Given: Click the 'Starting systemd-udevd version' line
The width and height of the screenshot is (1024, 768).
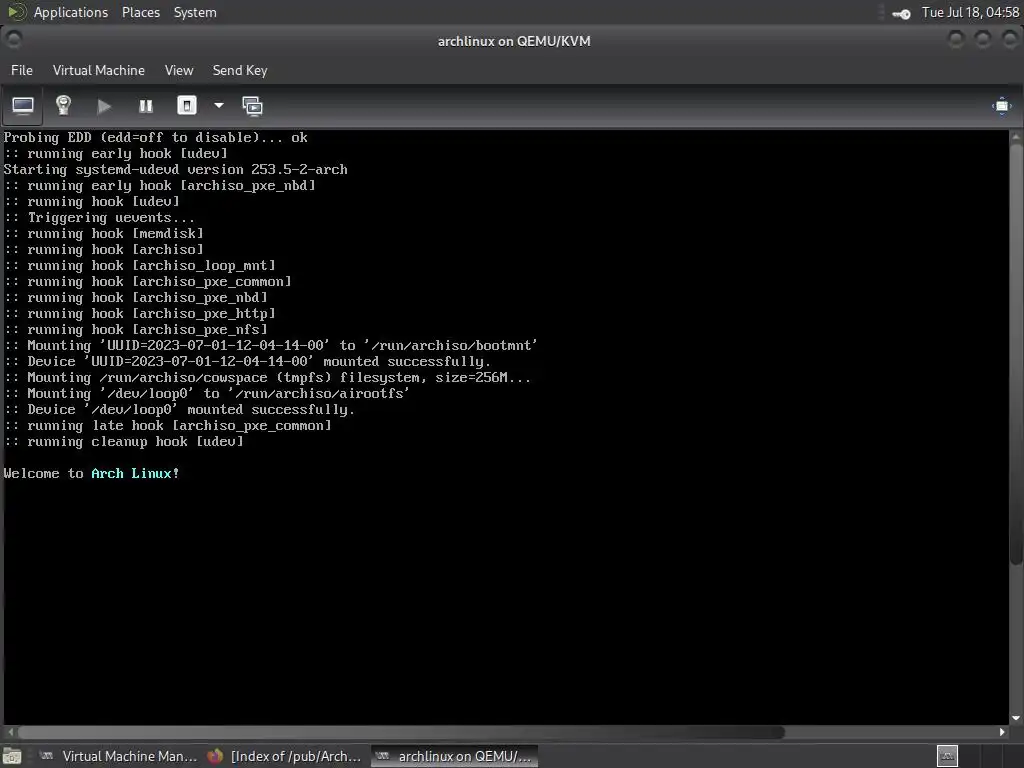Looking at the screenshot, I should (x=176, y=170).
